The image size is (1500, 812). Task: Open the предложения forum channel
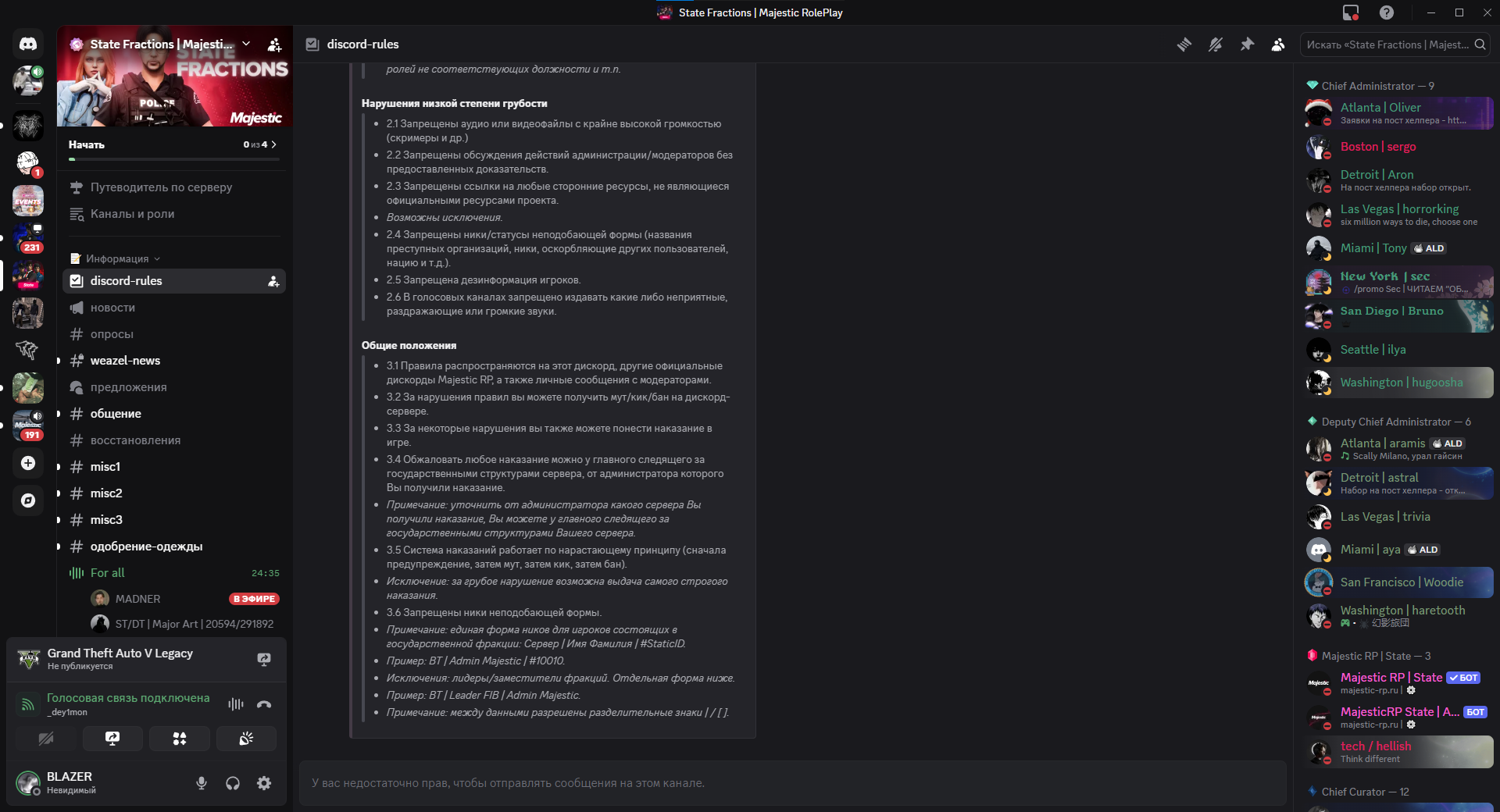174,387
